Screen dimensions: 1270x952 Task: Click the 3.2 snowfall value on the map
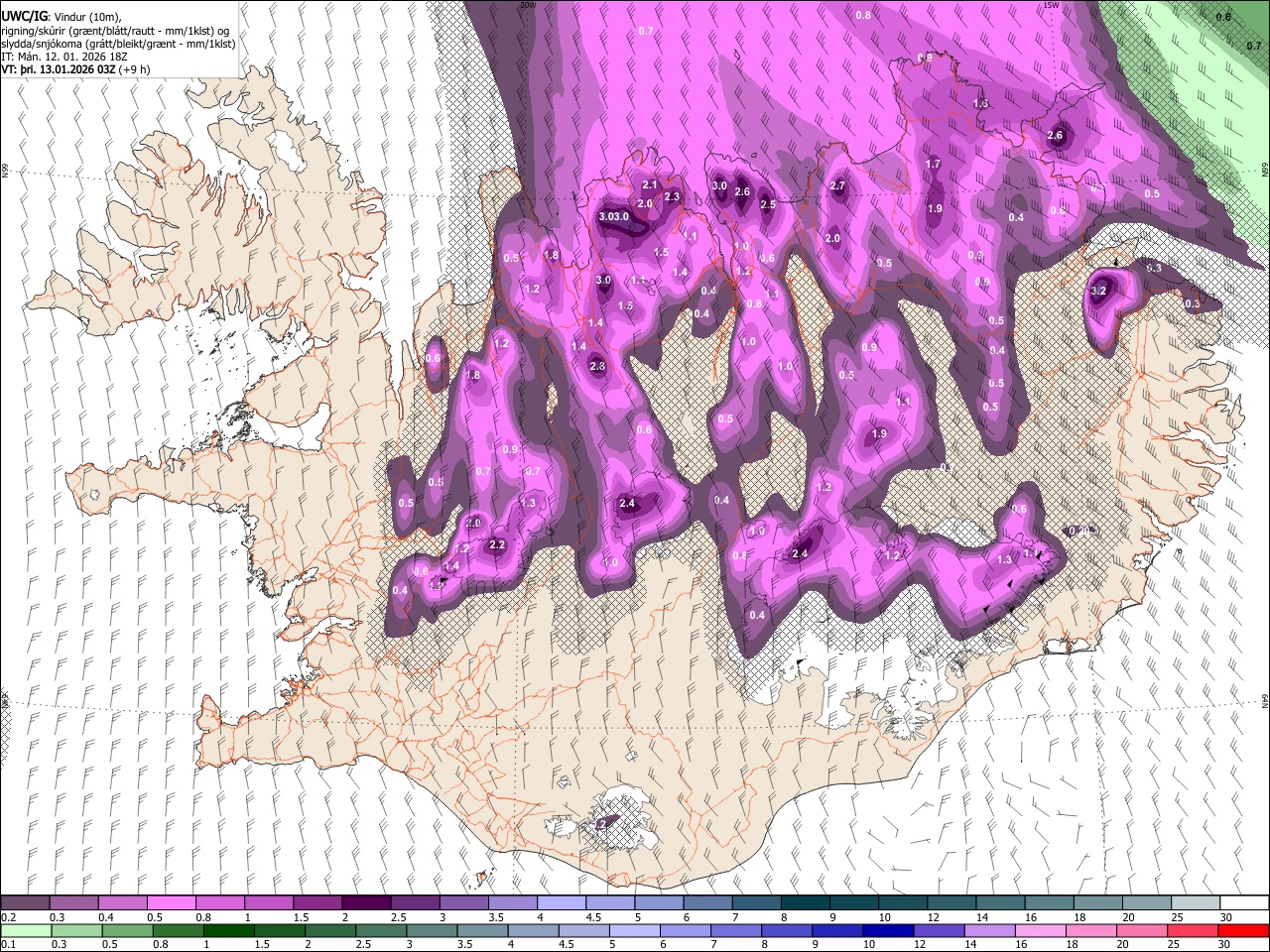pyautogui.click(x=1097, y=292)
